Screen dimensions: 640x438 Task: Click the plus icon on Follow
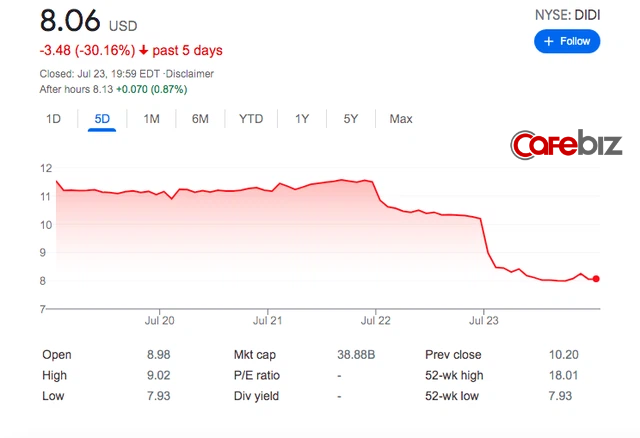click(x=549, y=42)
